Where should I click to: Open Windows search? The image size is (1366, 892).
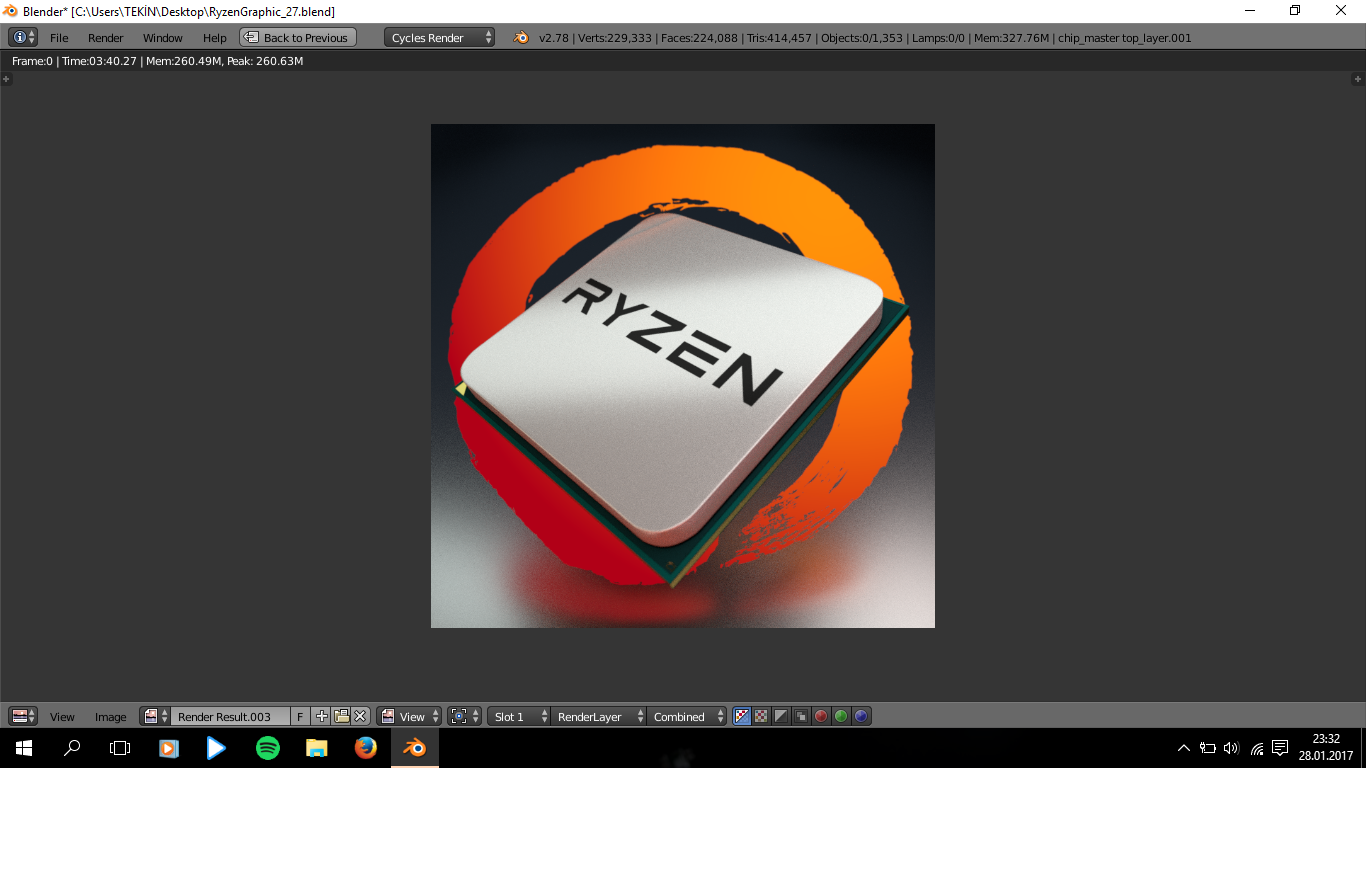72,748
